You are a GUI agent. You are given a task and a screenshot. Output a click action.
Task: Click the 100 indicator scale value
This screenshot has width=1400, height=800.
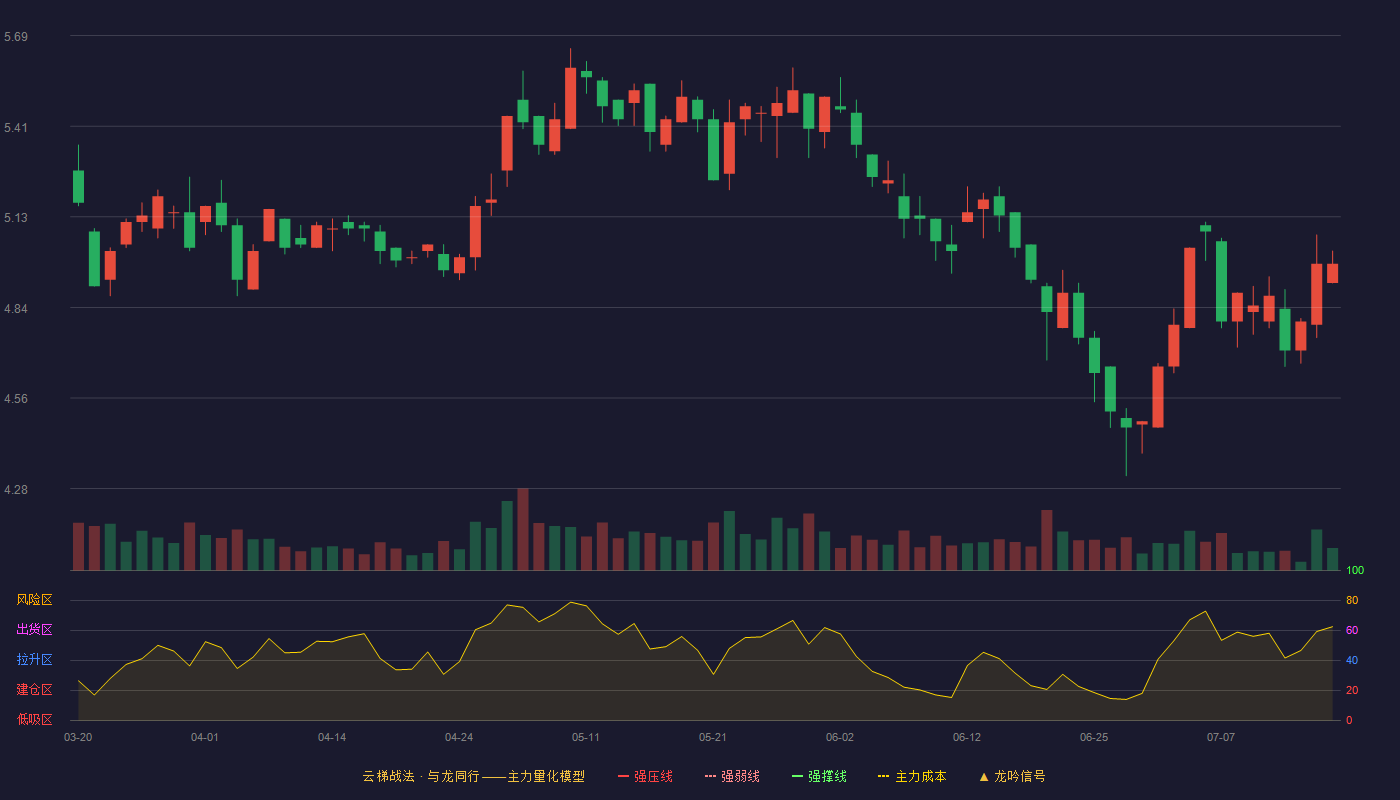click(x=1355, y=570)
